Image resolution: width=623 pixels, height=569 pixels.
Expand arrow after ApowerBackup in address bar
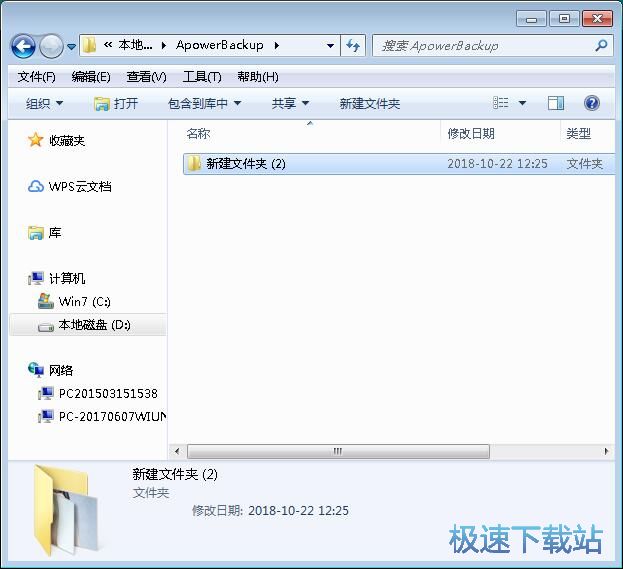tap(277, 46)
